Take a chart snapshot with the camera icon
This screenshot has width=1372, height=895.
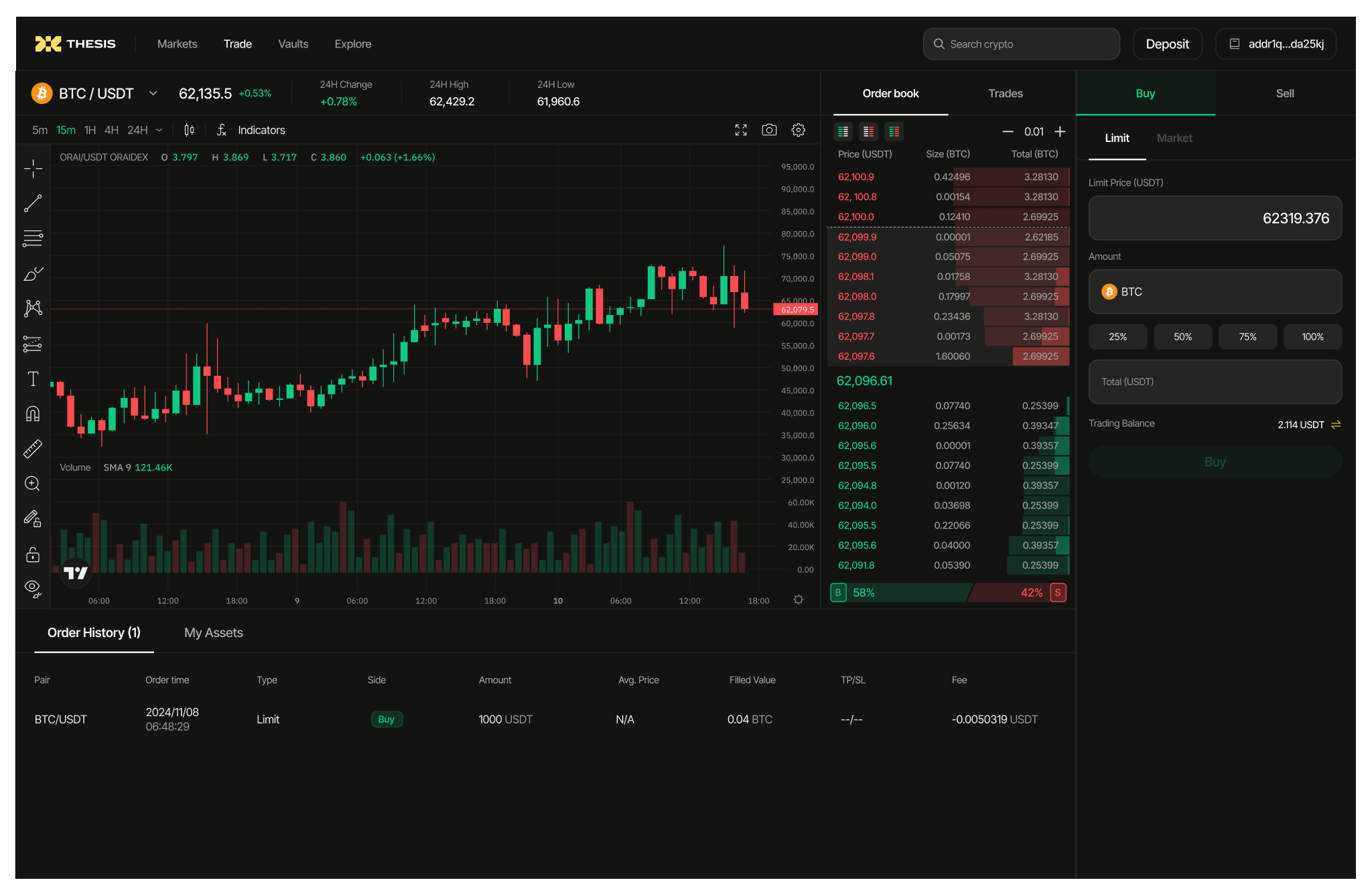pyautogui.click(x=769, y=130)
